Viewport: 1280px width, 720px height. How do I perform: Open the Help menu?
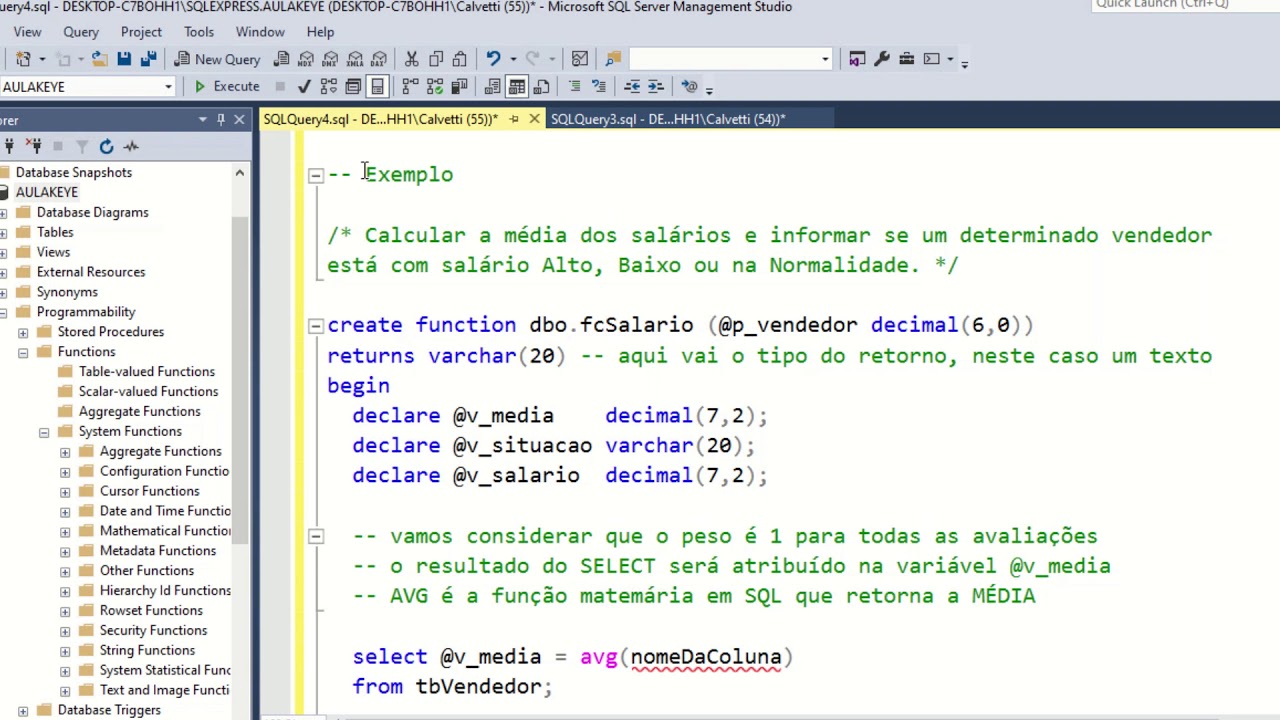coord(320,32)
